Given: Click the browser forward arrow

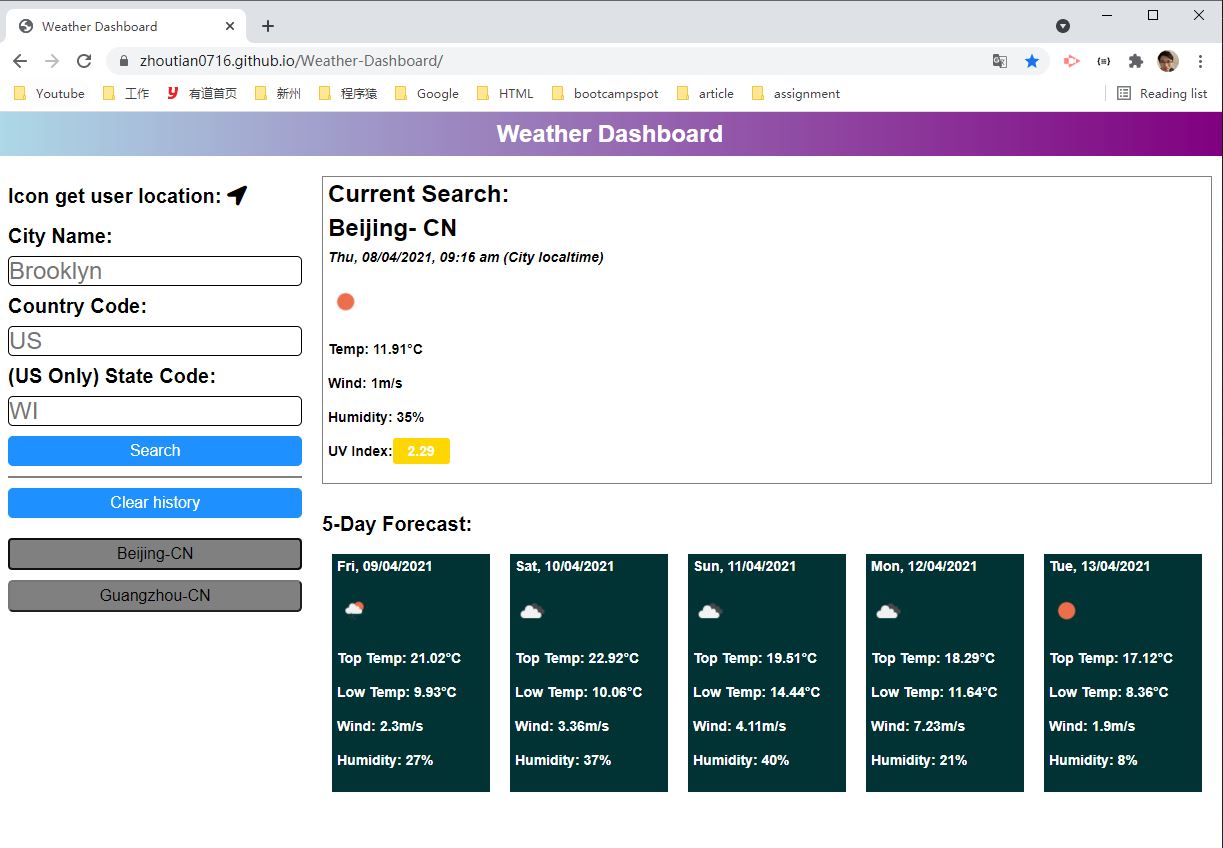Looking at the screenshot, I should 52,61.
